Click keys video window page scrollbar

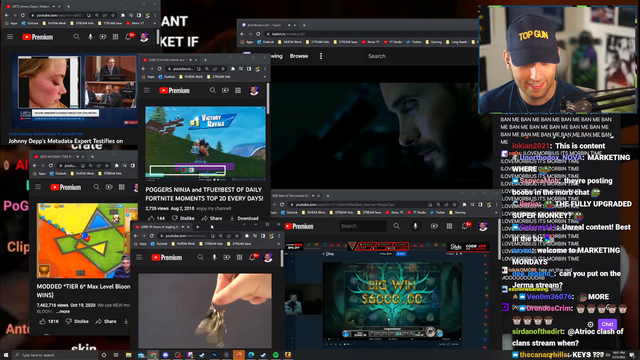pos(282,258)
